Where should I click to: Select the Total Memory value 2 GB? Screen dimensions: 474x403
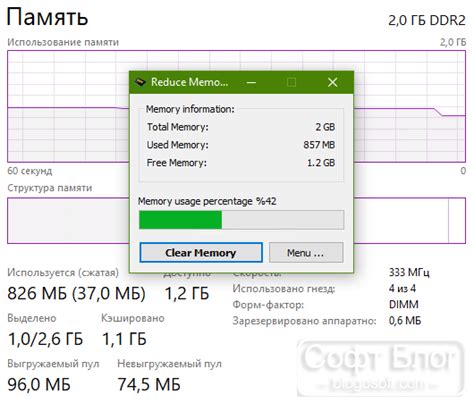[325, 127]
